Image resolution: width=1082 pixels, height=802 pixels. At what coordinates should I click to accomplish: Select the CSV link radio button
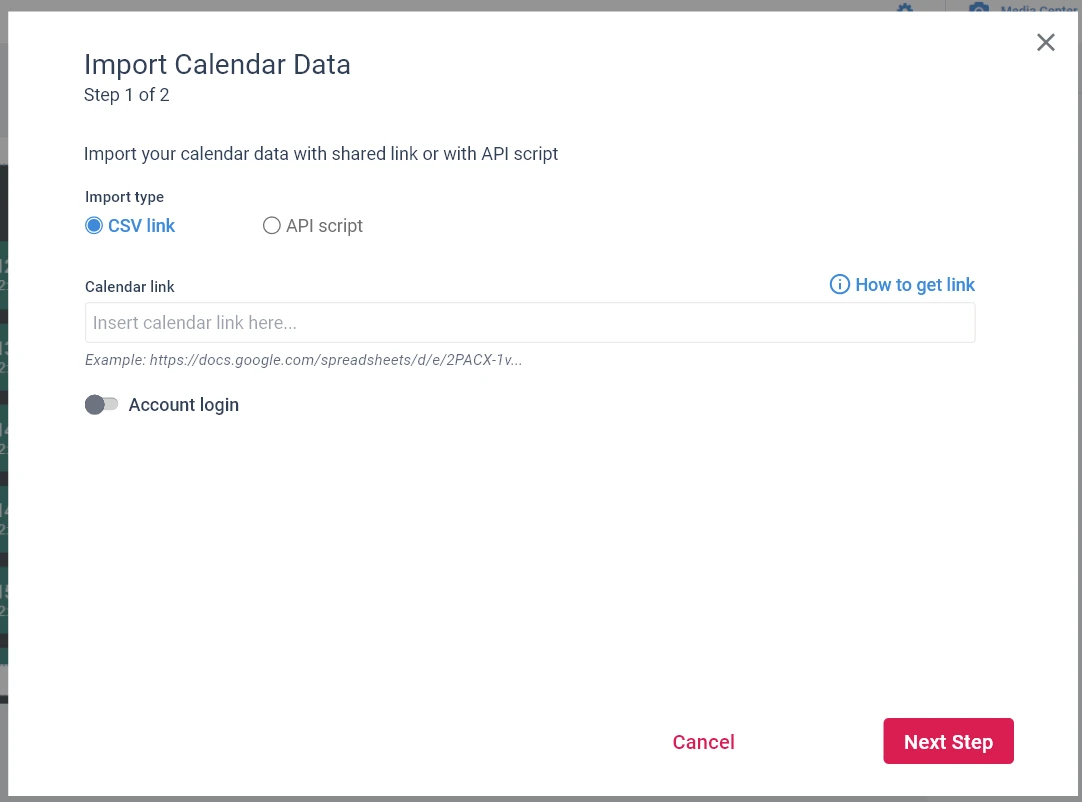[x=94, y=225]
